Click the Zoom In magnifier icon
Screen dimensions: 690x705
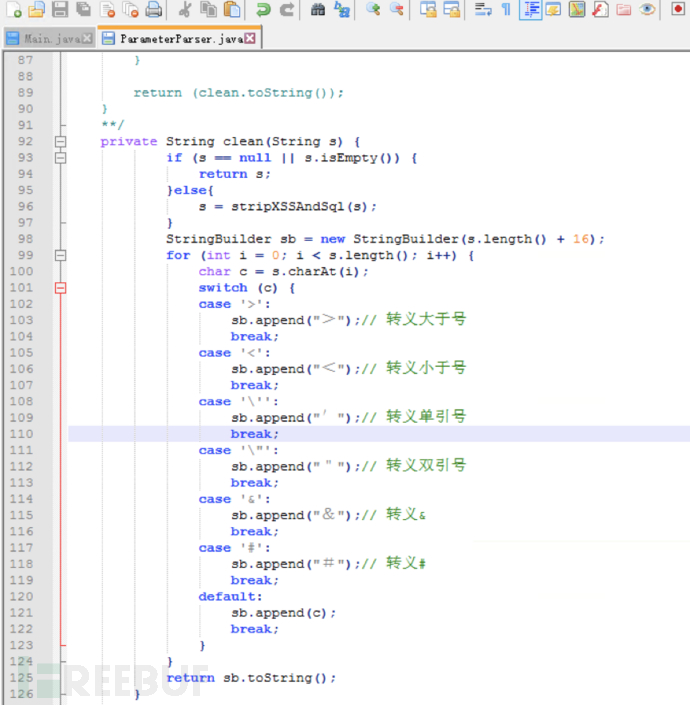tap(372, 10)
